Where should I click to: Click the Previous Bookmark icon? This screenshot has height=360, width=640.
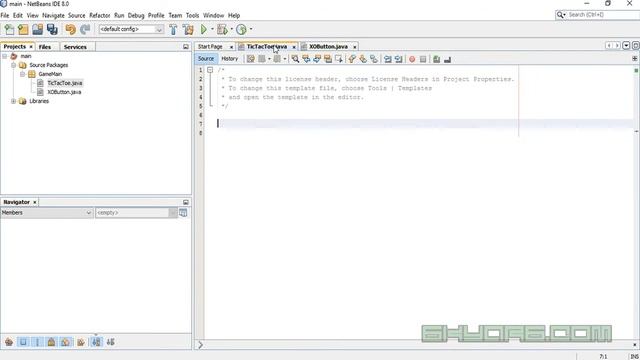click(352, 59)
